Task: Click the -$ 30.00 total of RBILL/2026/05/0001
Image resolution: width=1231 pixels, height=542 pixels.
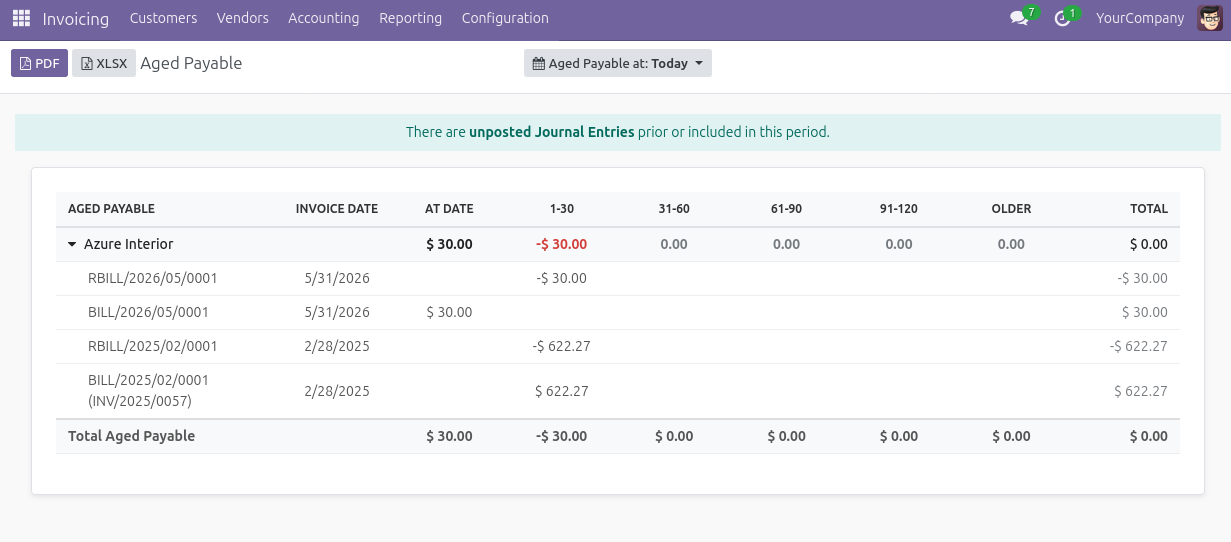Action: (1142, 278)
